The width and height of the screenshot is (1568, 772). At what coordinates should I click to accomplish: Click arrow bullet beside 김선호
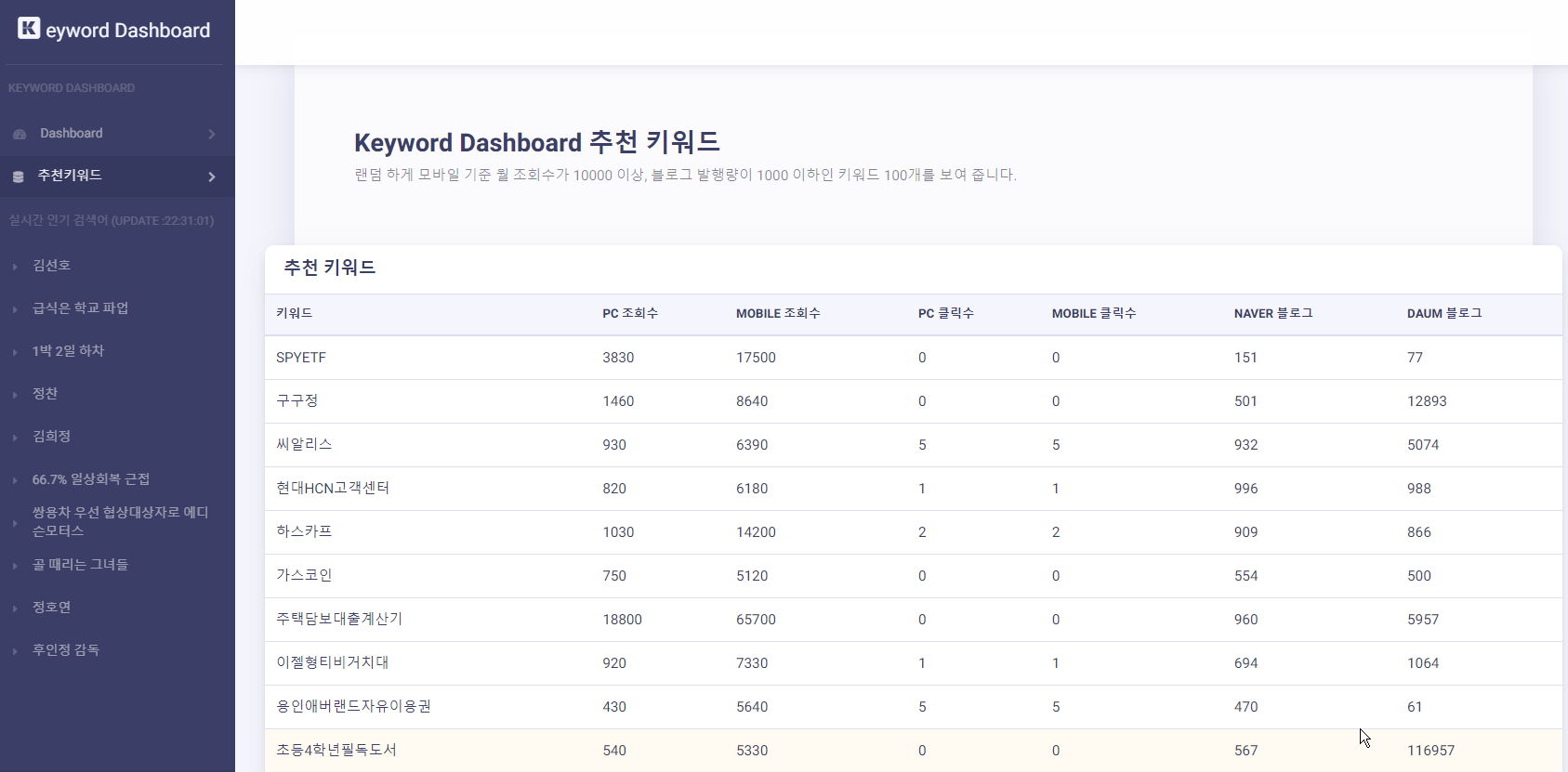tap(15, 267)
